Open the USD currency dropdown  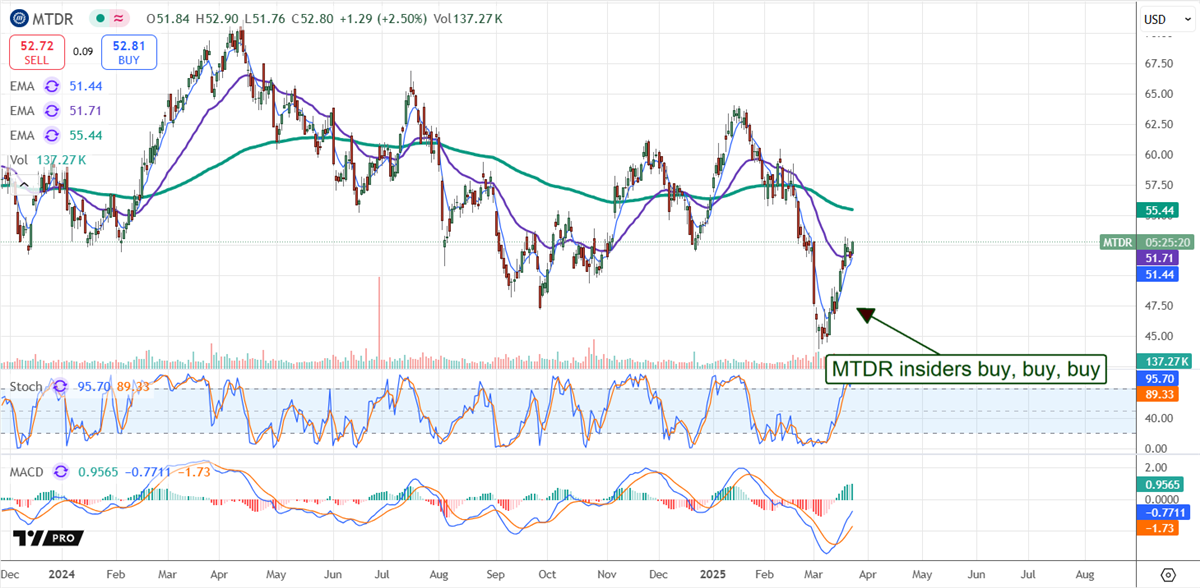click(x=1162, y=19)
